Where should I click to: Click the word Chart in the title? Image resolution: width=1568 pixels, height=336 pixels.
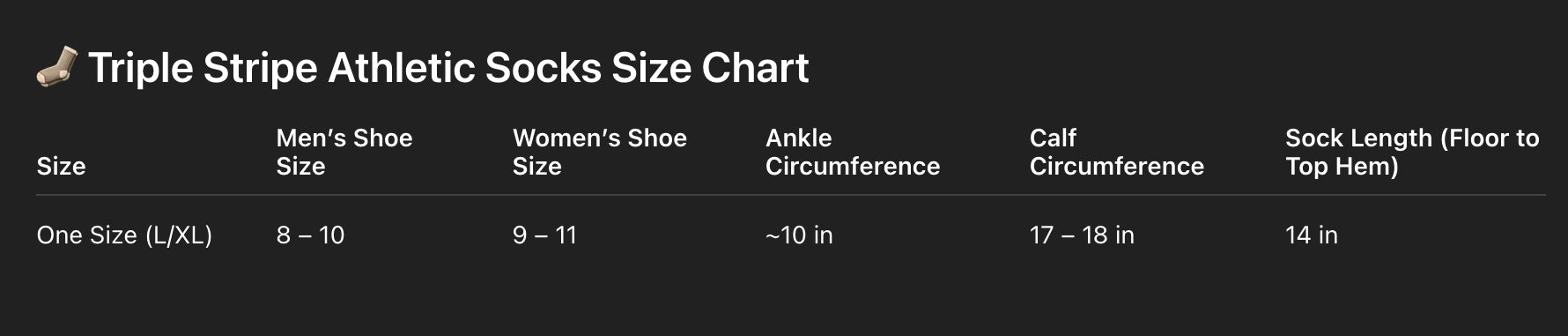(755, 69)
